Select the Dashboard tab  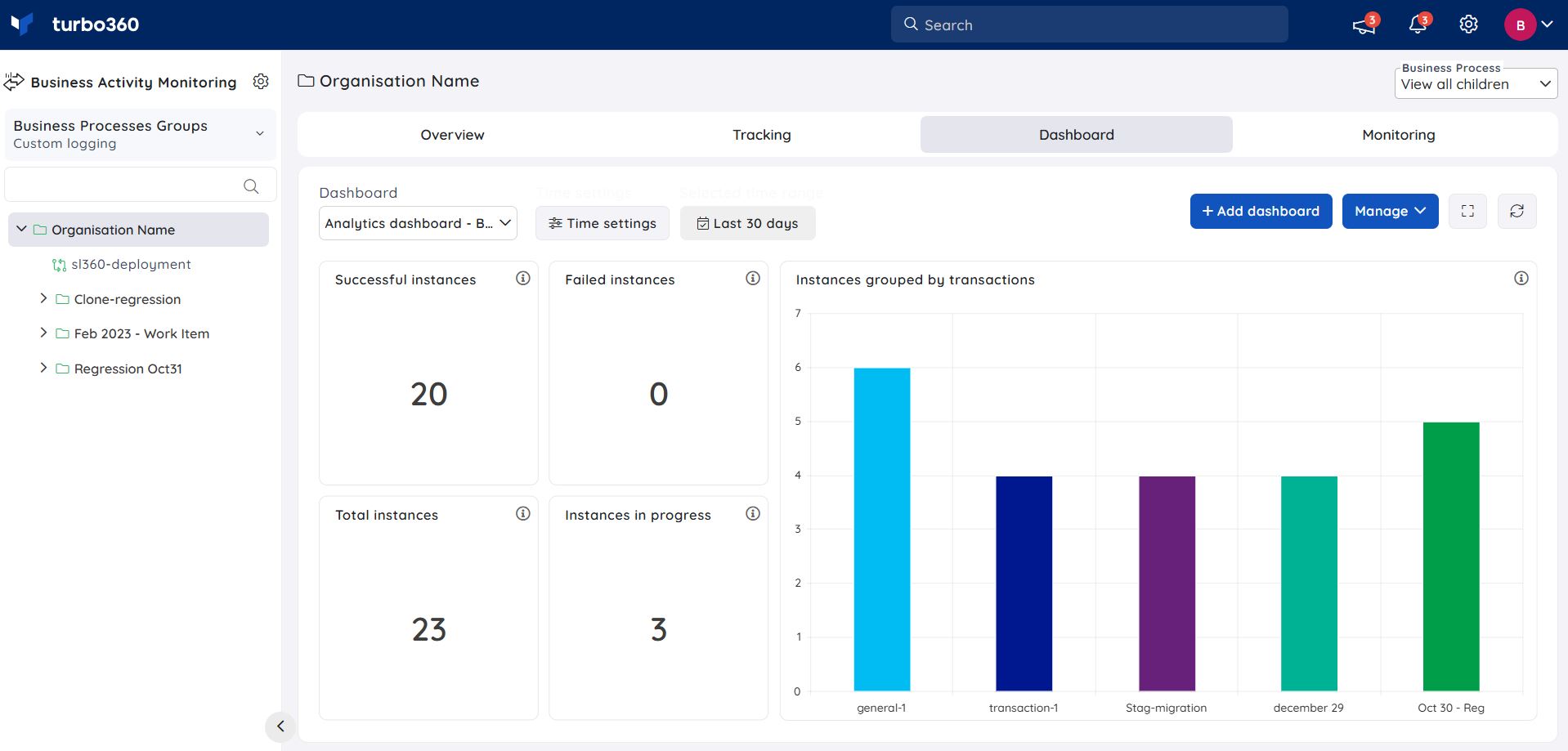pos(1076,135)
